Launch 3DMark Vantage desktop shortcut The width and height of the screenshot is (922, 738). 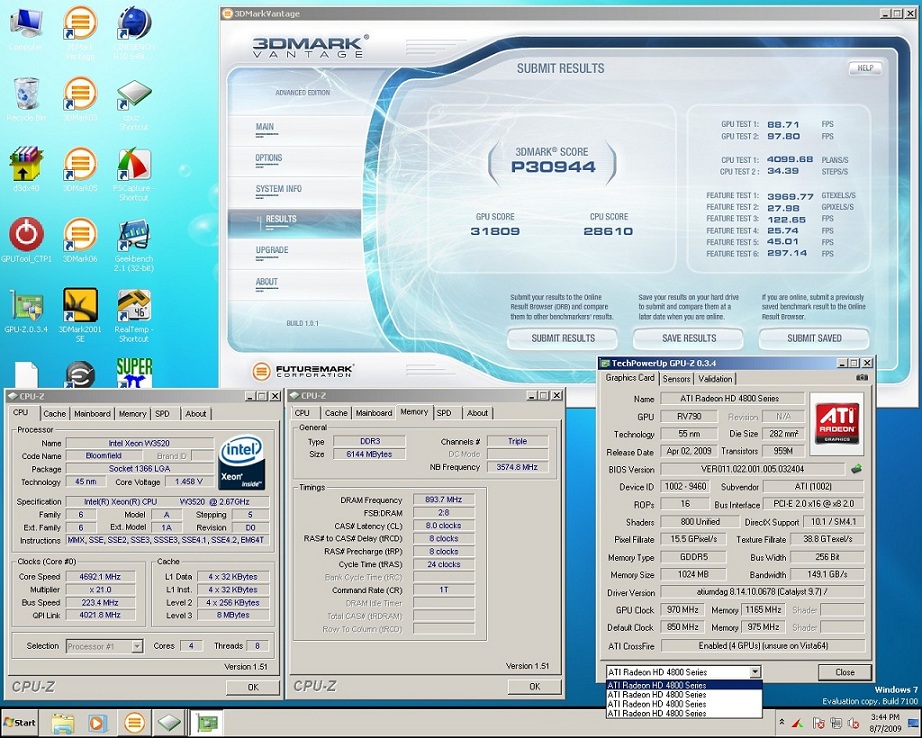coord(80,32)
